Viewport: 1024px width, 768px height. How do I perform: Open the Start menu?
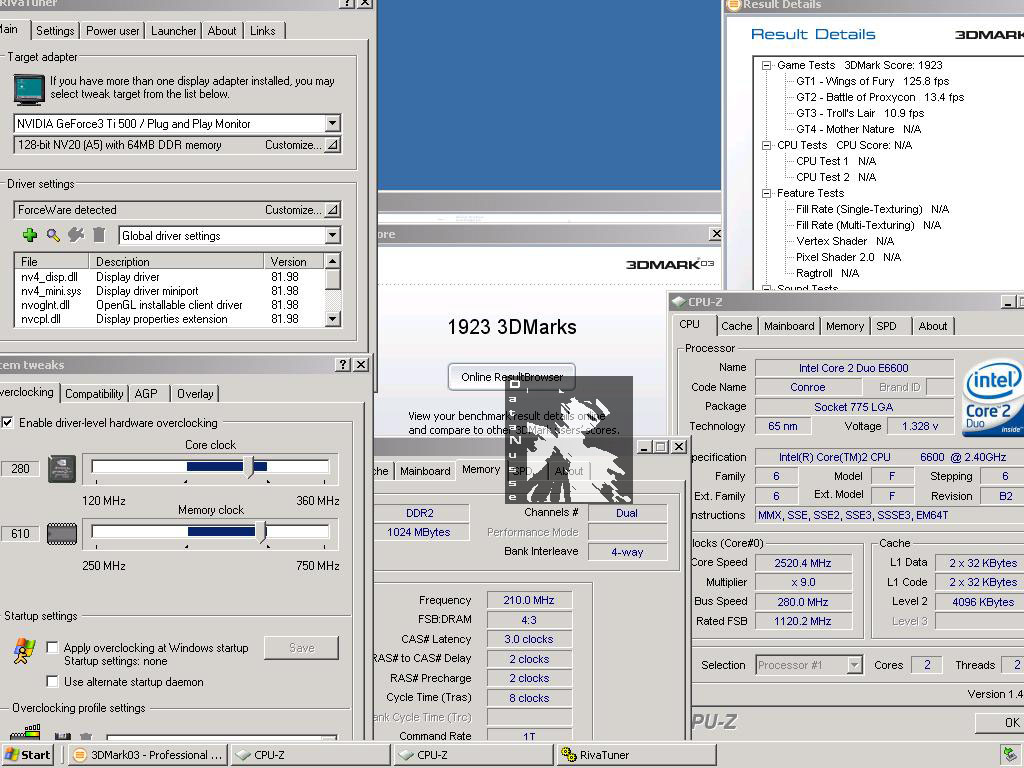coord(27,754)
